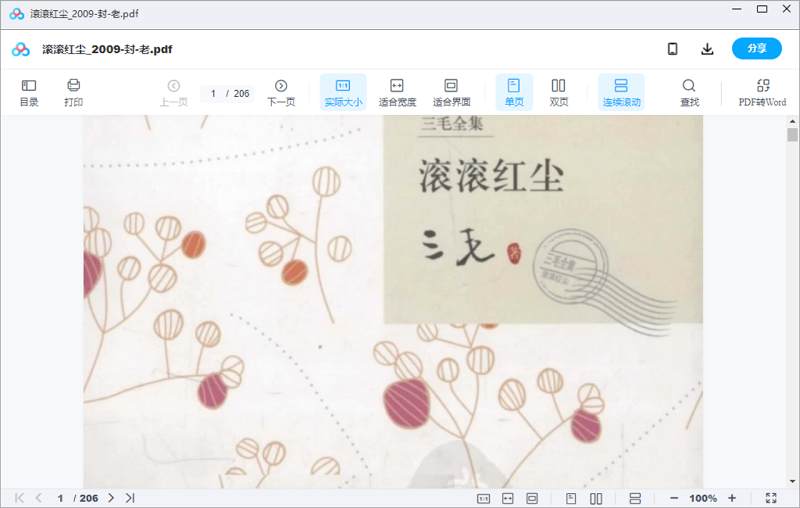The height and width of the screenshot is (508, 800).
Task: Enable 单页 single page view
Action: coord(514,92)
